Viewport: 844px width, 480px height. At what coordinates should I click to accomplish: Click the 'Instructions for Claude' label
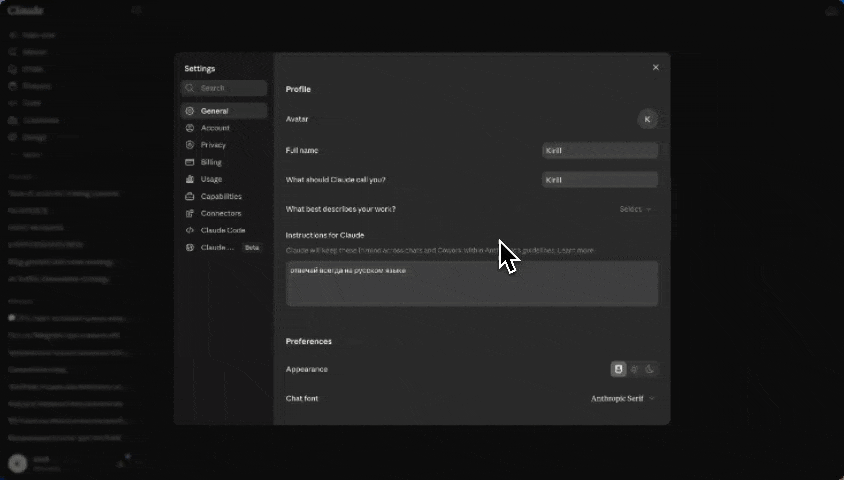[x=325, y=235]
